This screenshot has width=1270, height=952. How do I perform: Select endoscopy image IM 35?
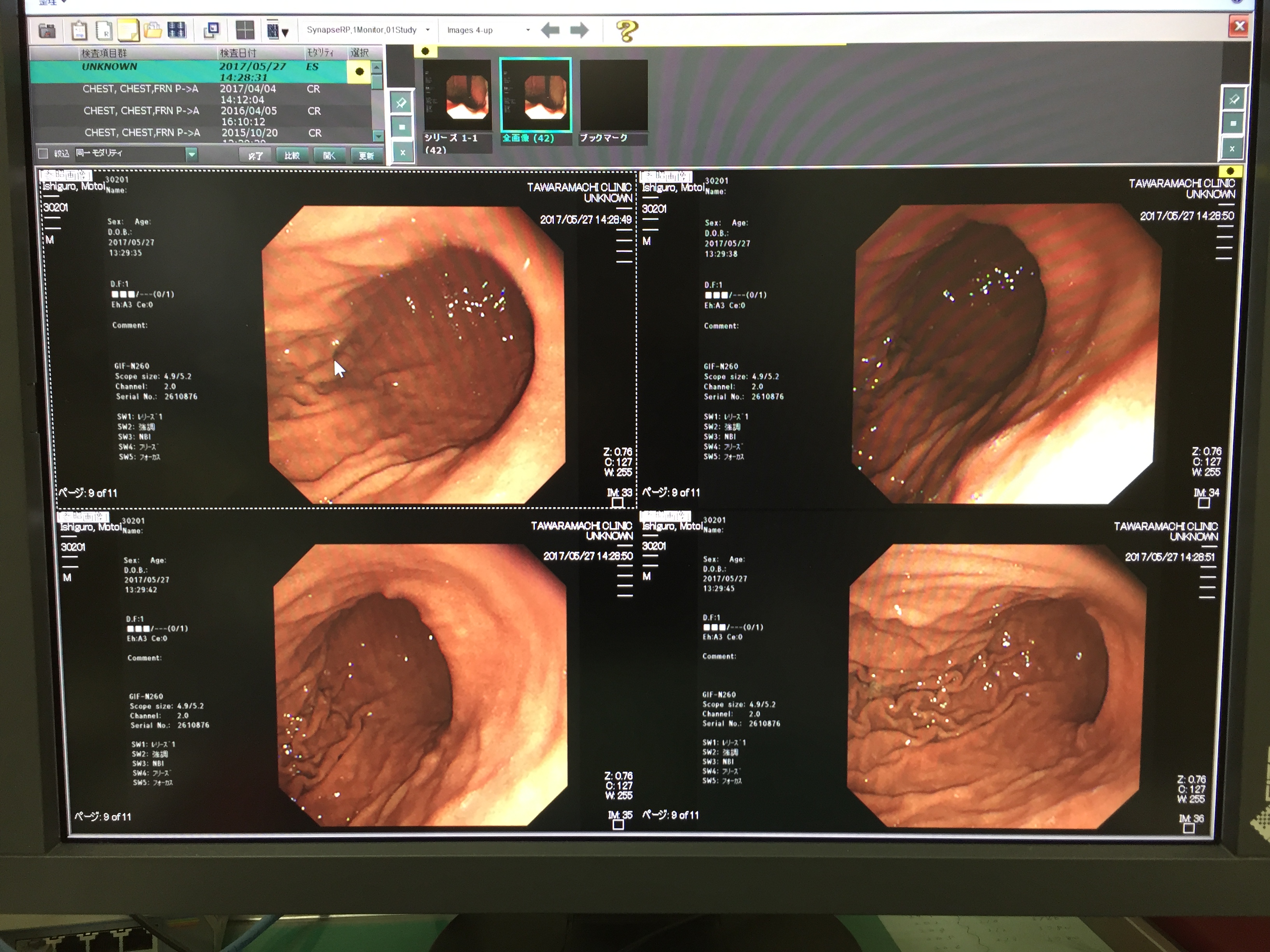[420, 684]
